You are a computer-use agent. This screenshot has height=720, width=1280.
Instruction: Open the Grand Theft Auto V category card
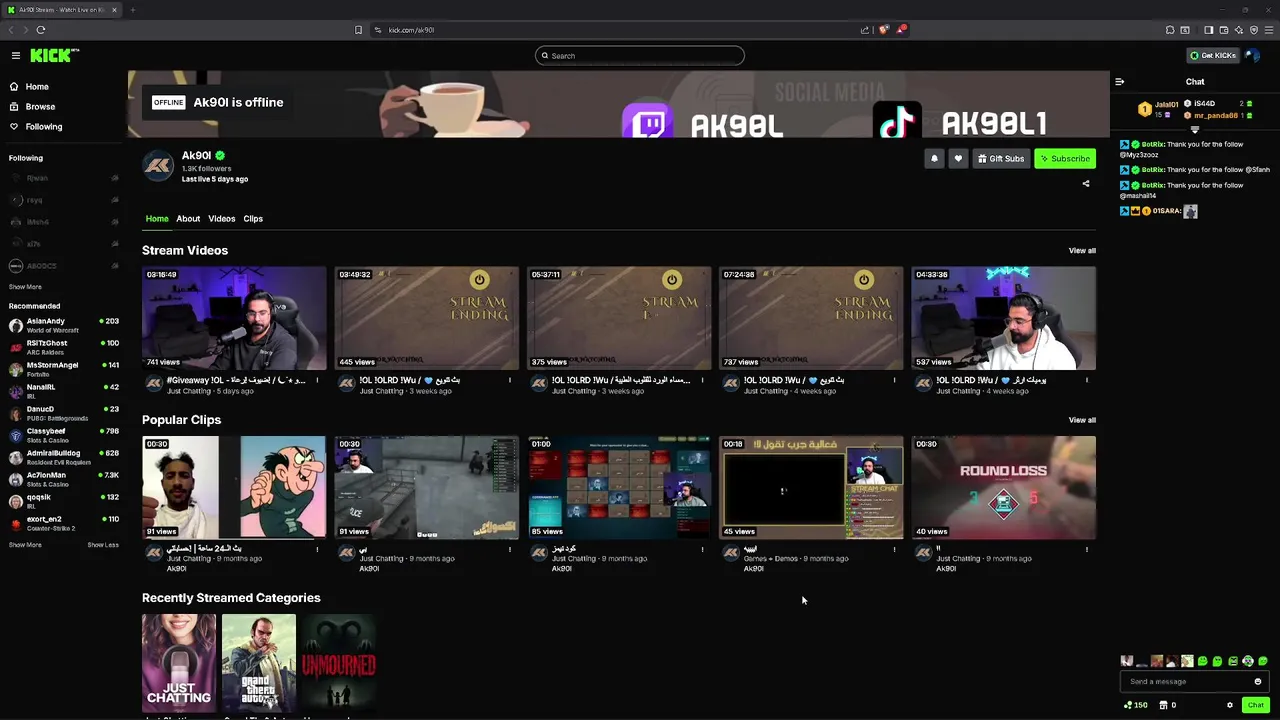259,664
